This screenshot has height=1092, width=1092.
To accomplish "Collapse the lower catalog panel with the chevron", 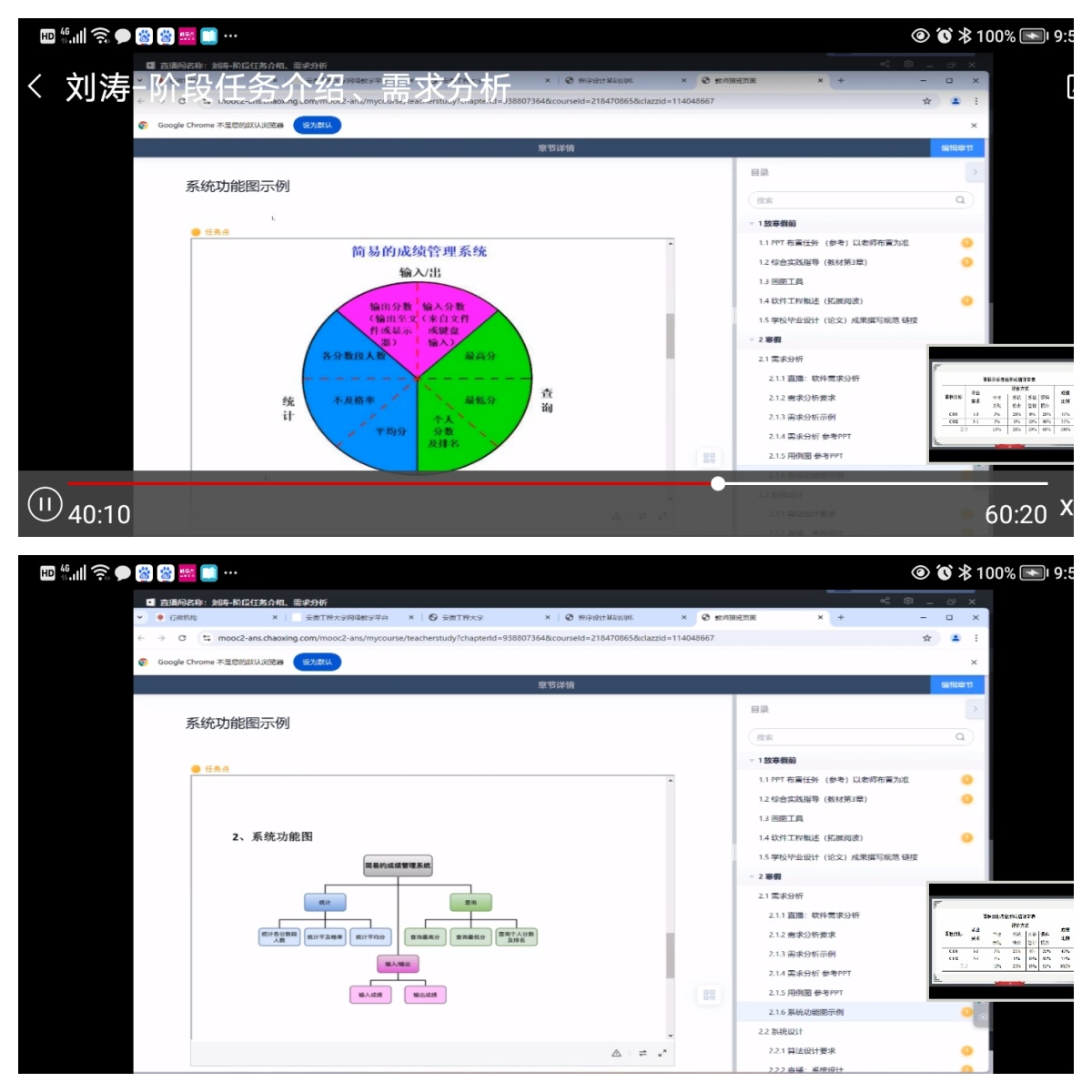I will tap(975, 709).
